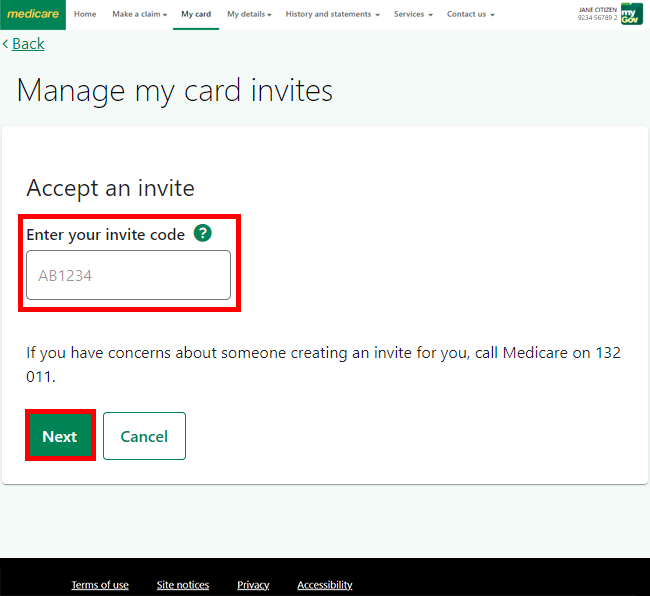Expand the Services dropdown
This screenshot has width=650, height=596.
click(x=413, y=15)
